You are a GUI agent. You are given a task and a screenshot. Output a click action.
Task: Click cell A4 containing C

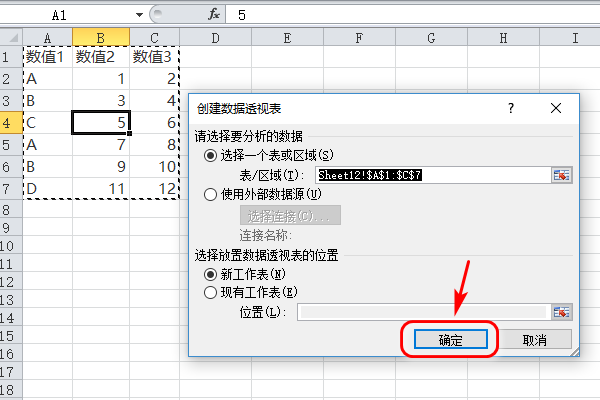[x=47, y=123]
